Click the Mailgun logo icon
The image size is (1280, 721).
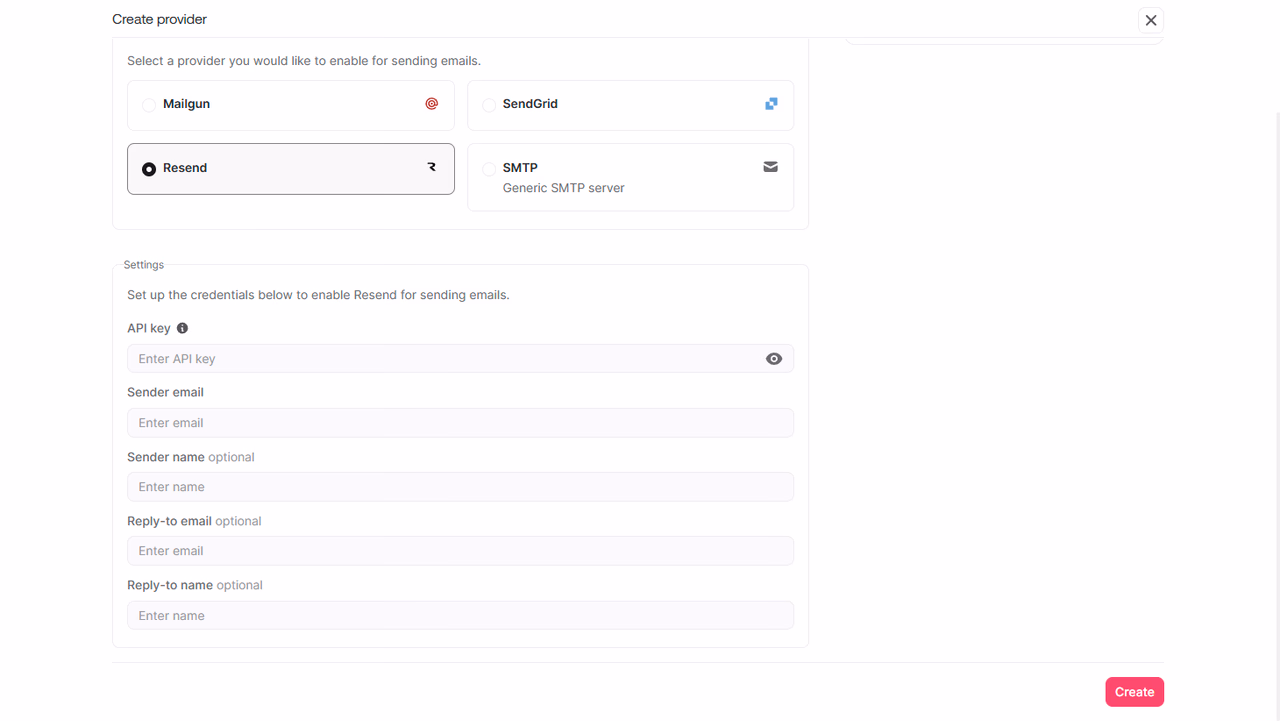[432, 104]
